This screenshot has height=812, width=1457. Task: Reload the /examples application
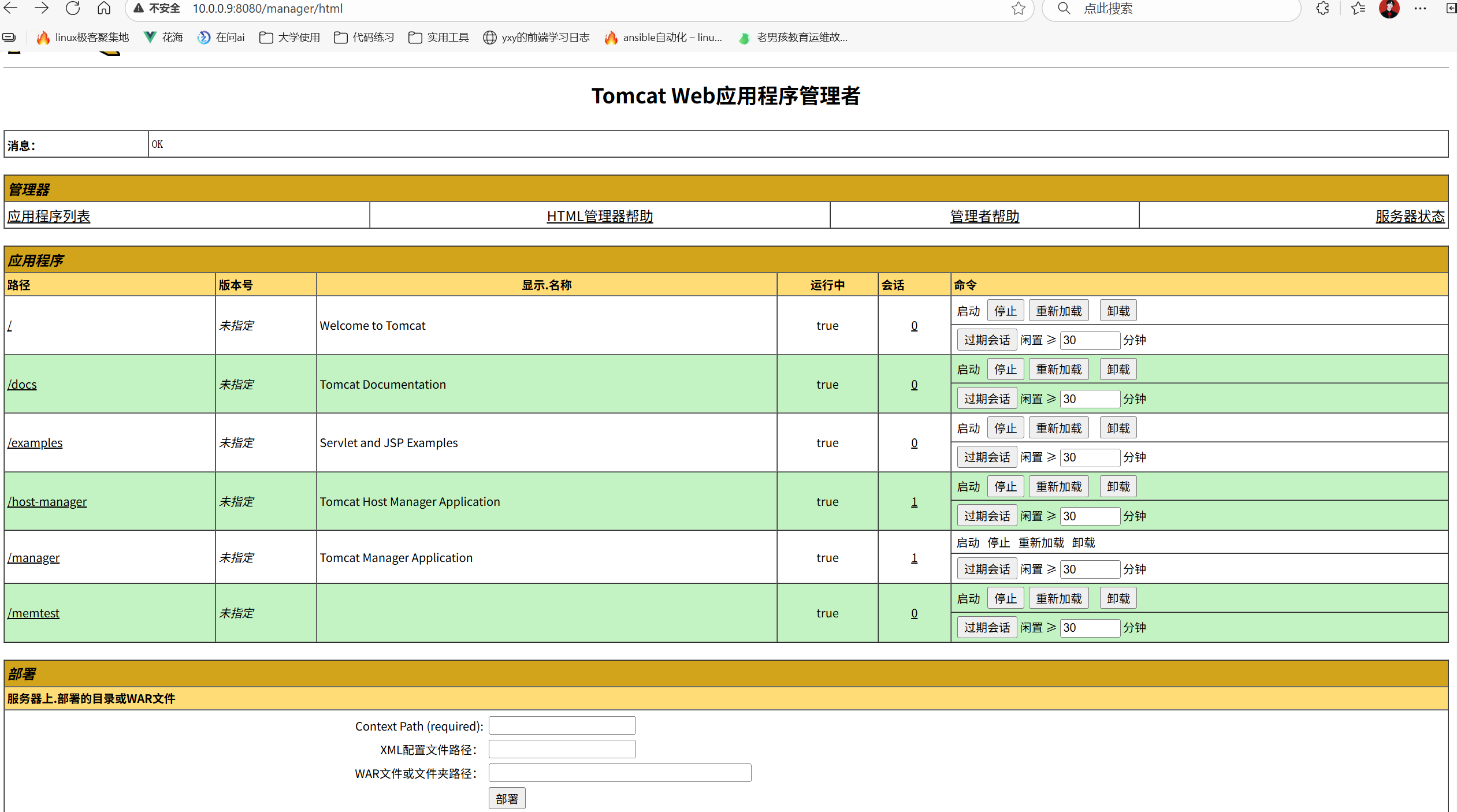[x=1059, y=428]
